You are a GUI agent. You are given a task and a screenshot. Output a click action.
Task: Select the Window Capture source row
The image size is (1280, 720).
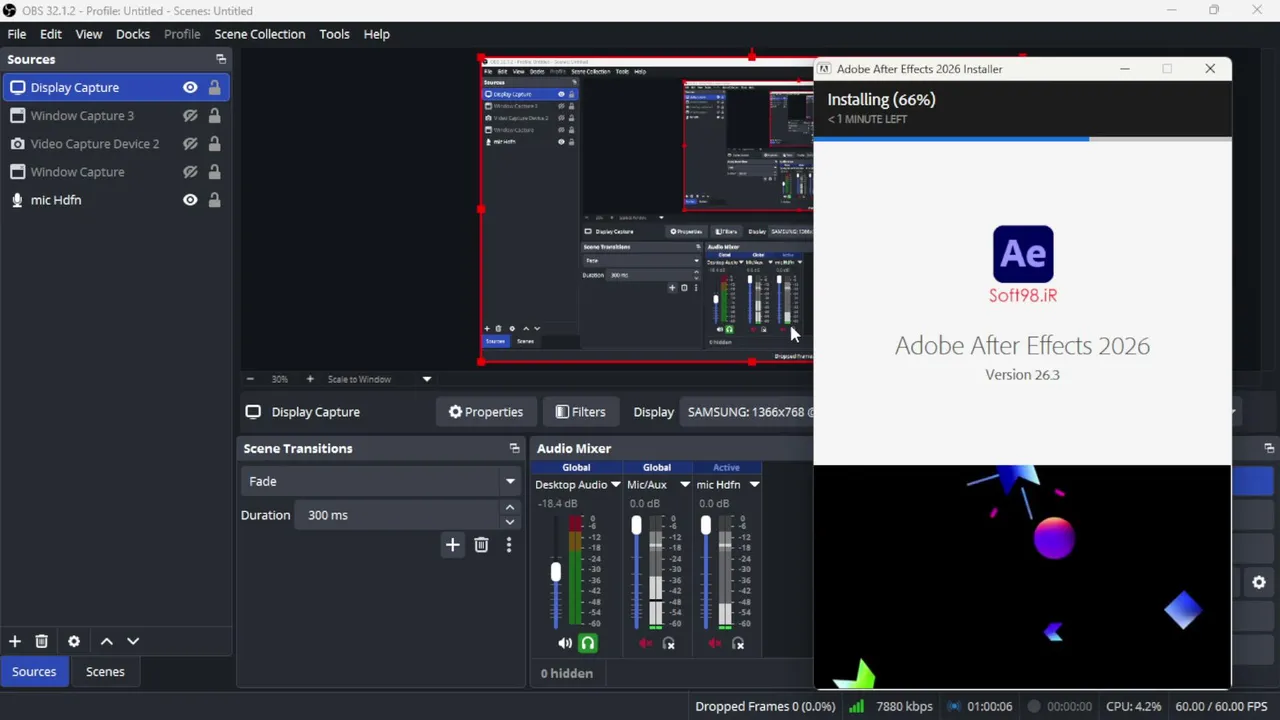pyautogui.click(x=115, y=172)
